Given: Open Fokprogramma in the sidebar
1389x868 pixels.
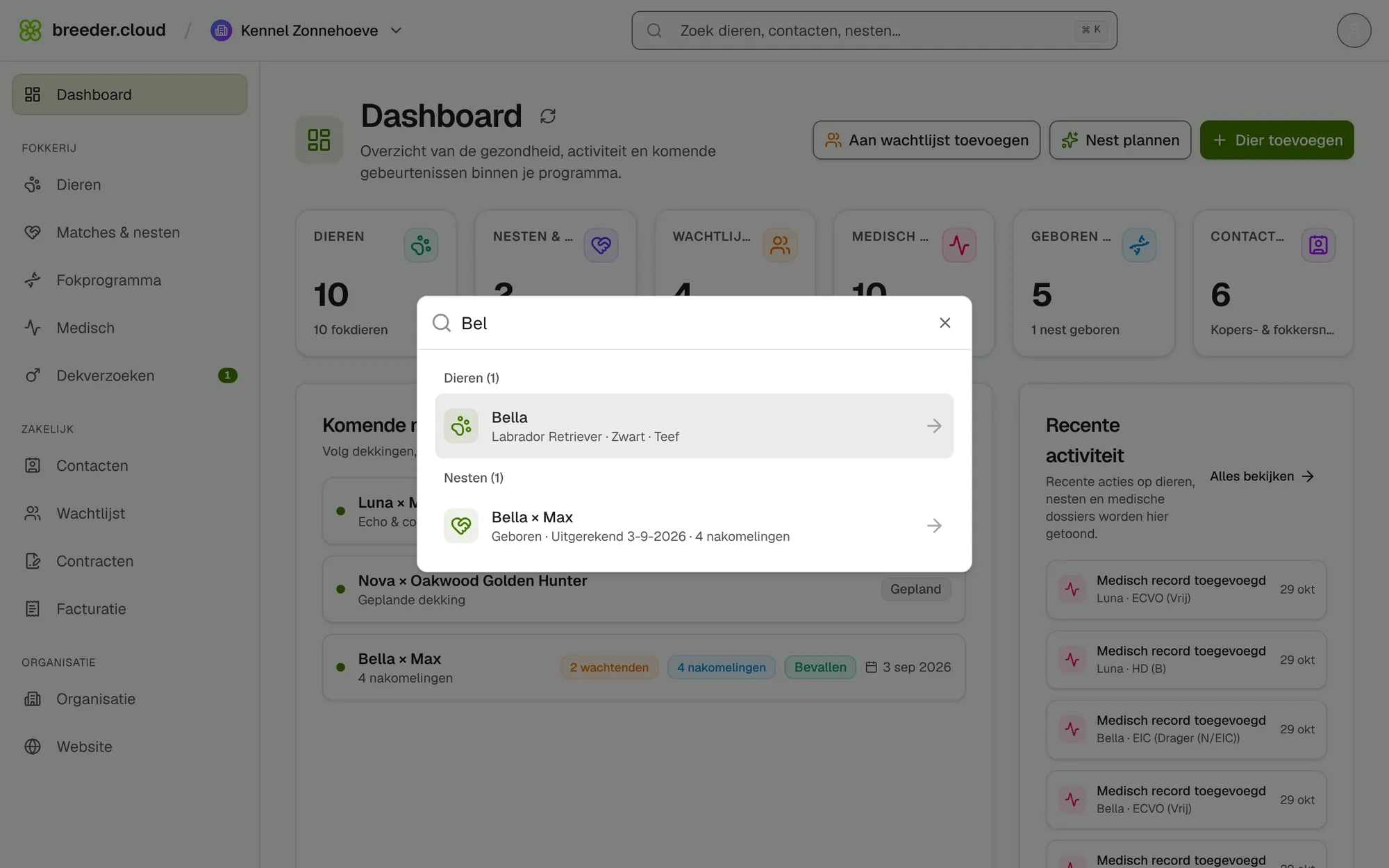Looking at the screenshot, I should [130, 281].
